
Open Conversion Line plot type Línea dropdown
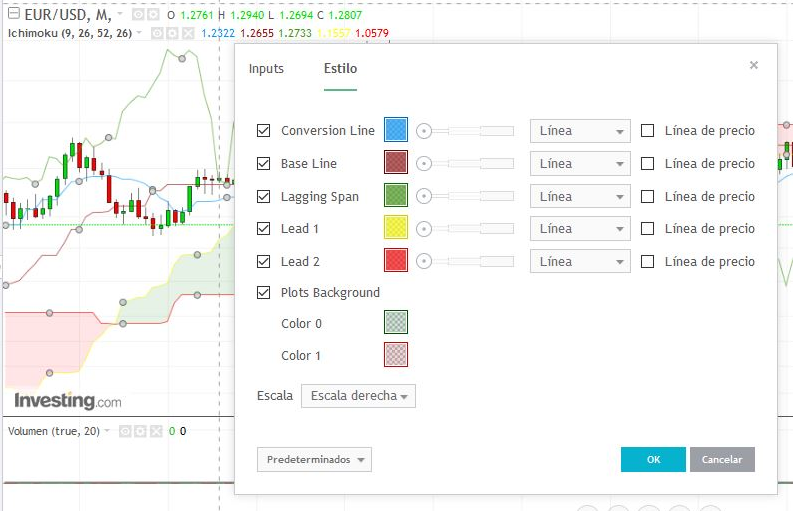pos(580,131)
